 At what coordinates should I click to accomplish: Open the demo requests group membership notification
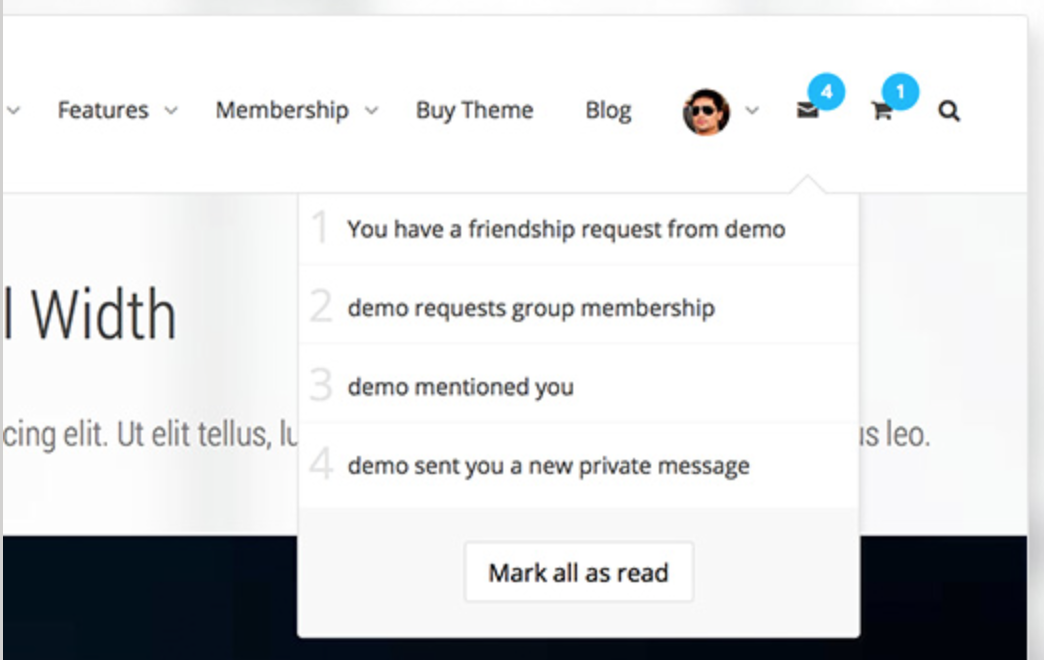click(x=531, y=307)
